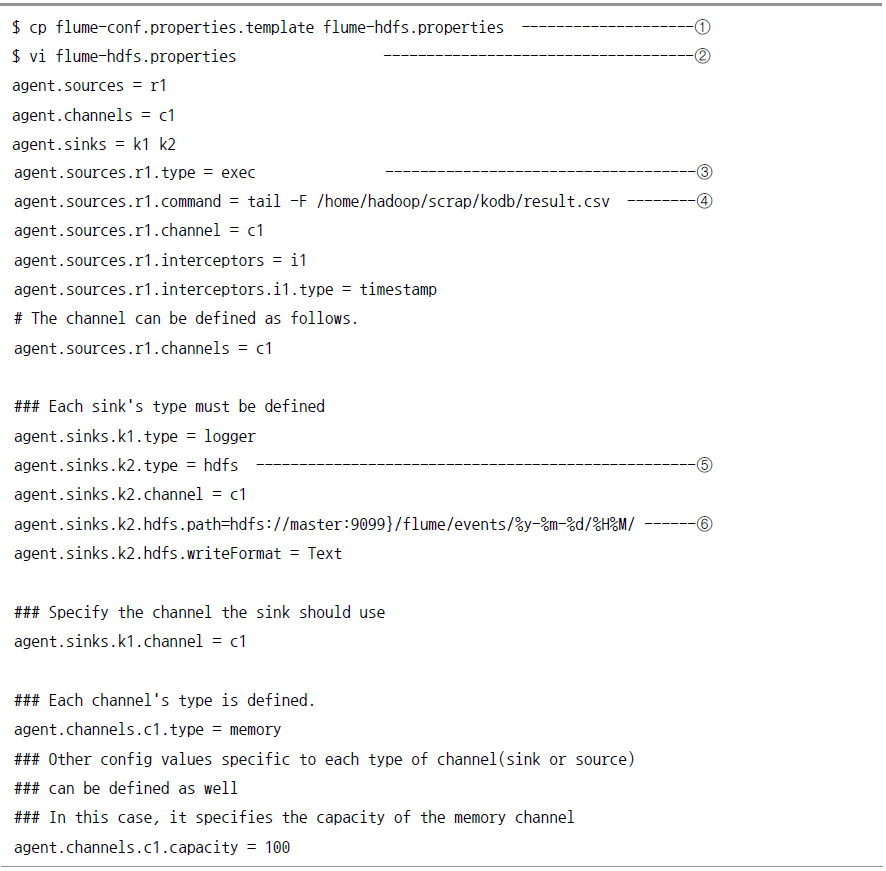Select the timestamp interceptor type line
This screenshot has height=871, width=886.
pyautogui.click(x=225, y=290)
